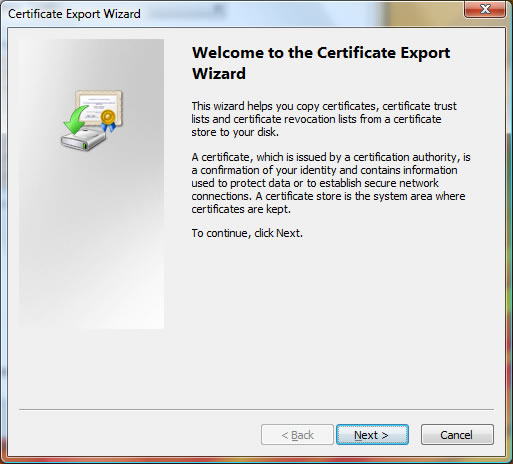Click the paragraph beginning A certificate, which is issued
513x464 pixels.
pos(331,183)
